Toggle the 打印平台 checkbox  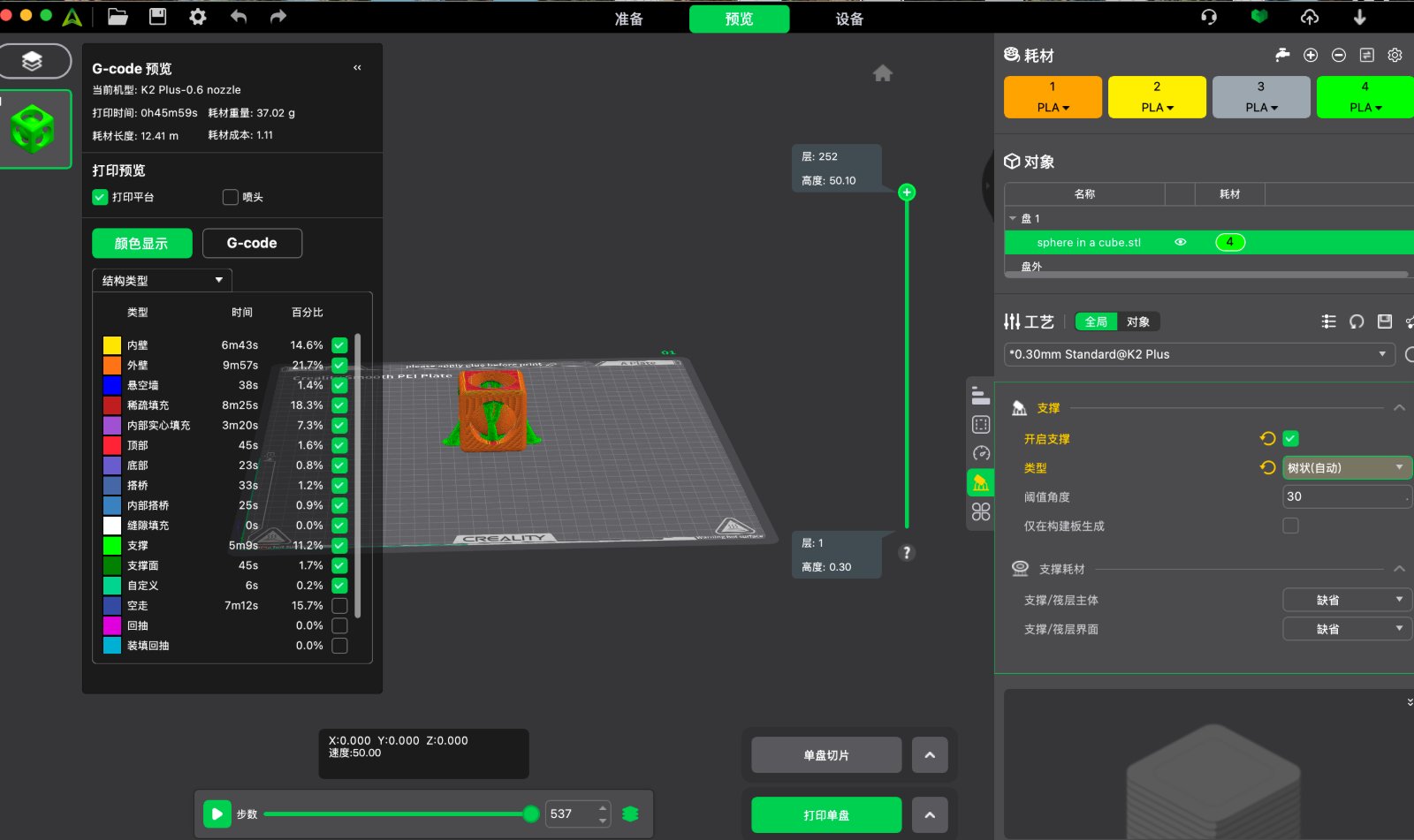pyautogui.click(x=100, y=197)
